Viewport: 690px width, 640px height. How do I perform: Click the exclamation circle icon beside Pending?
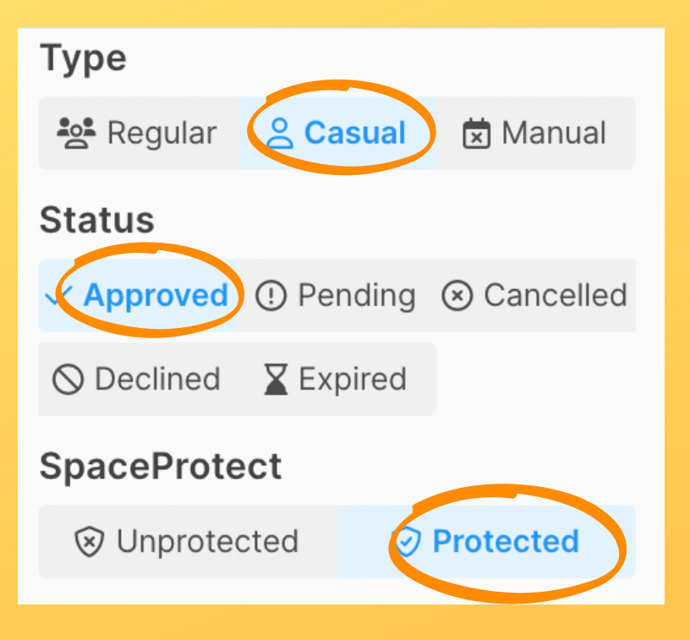(x=271, y=295)
